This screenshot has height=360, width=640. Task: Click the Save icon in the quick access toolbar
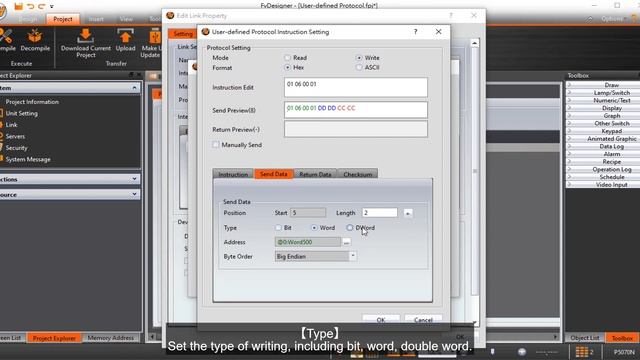[18, 6]
